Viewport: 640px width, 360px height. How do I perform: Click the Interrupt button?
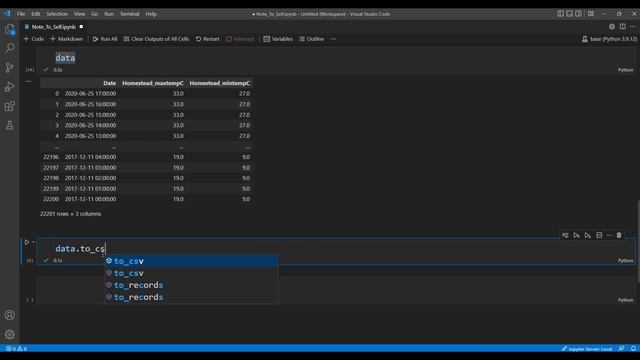point(240,39)
